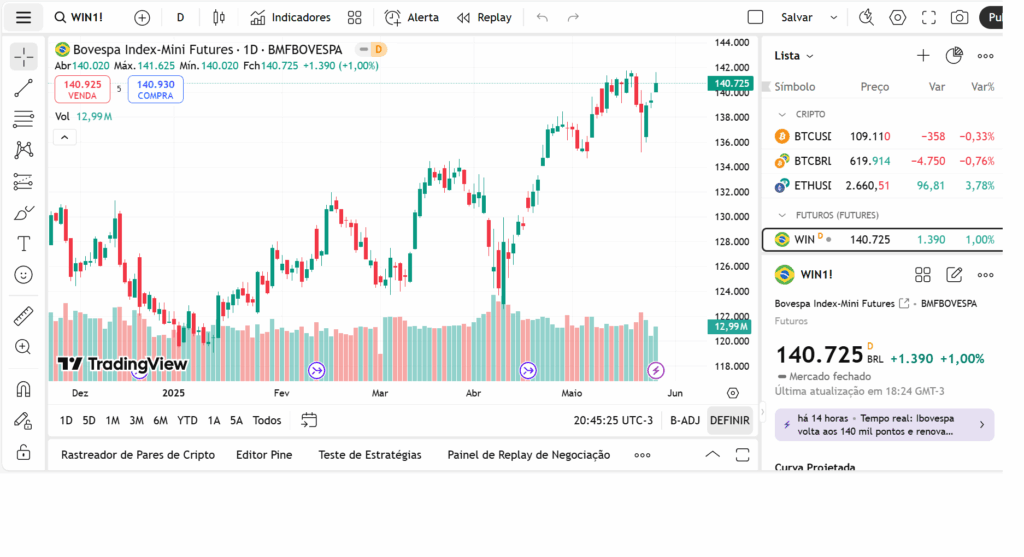Toggle lock all drawings padlock
The height and width of the screenshot is (557, 1024).
[x=24, y=452]
